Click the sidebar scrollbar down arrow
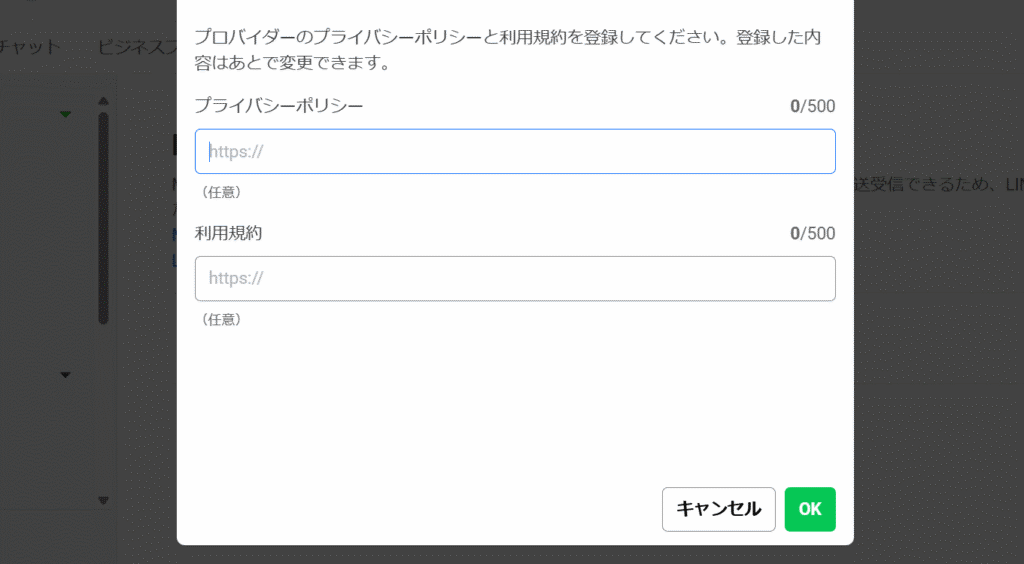The image size is (1024, 564). (103, 501)
